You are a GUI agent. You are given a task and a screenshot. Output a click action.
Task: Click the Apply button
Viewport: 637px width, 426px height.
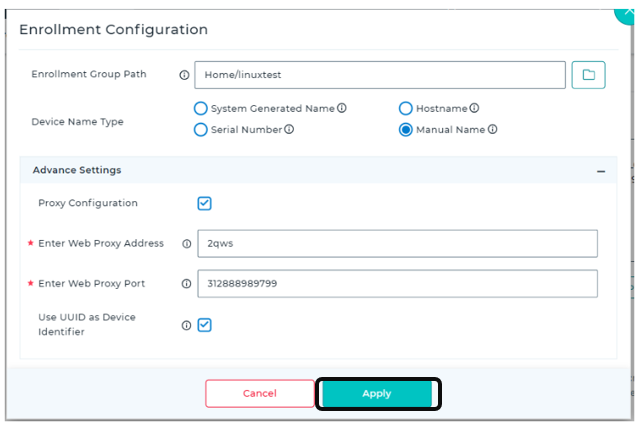tap(377, 394)
